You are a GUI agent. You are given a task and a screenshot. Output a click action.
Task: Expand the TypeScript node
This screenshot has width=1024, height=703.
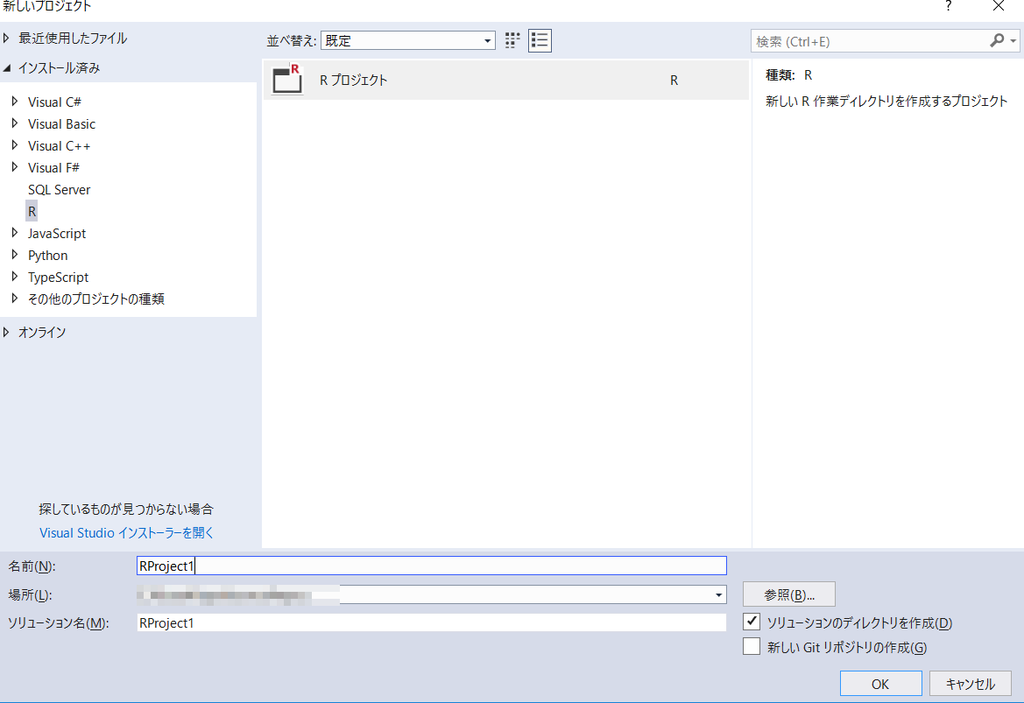(x=14, y=276)
